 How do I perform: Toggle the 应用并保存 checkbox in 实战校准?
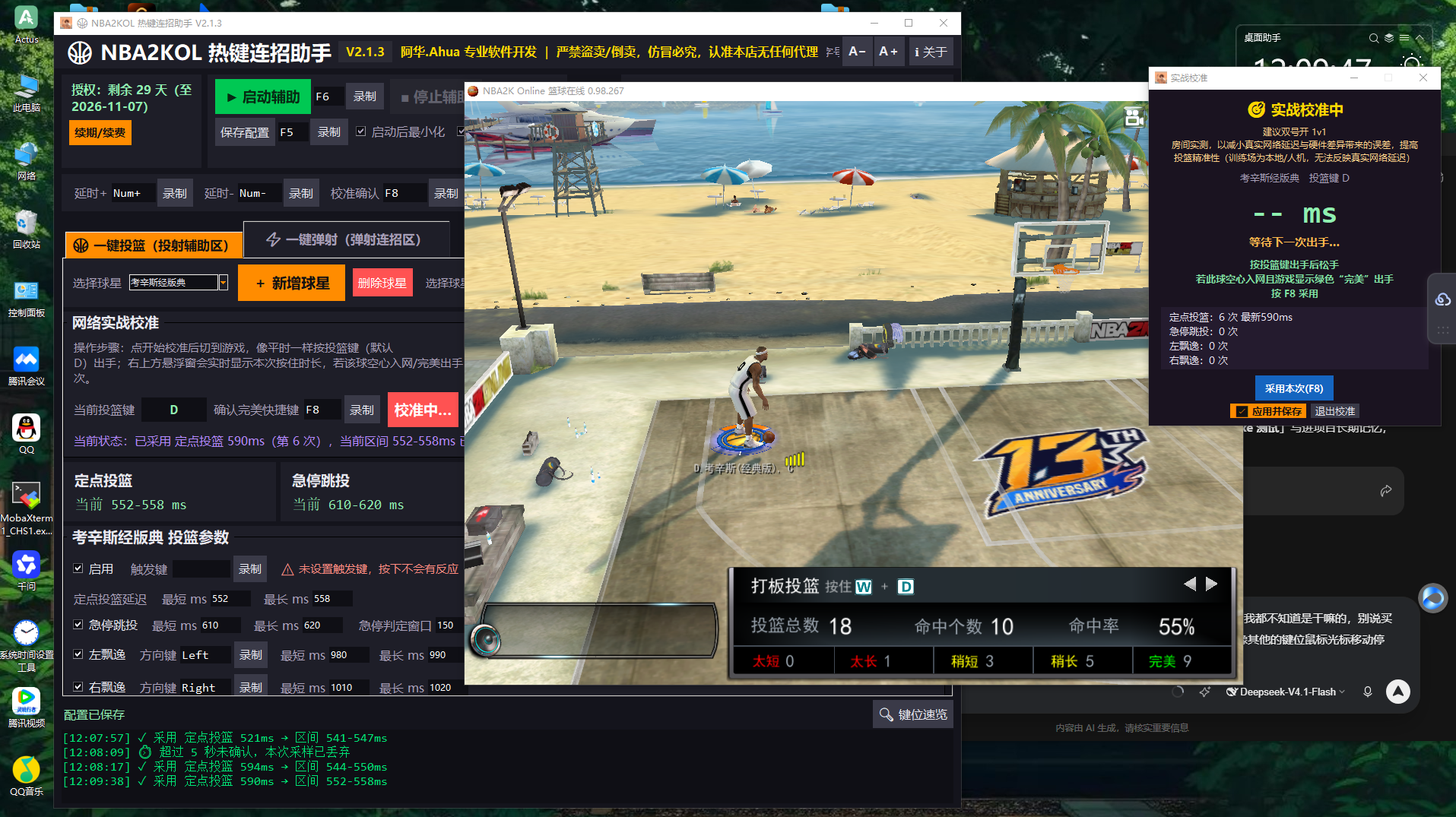tap(1242, 411)
